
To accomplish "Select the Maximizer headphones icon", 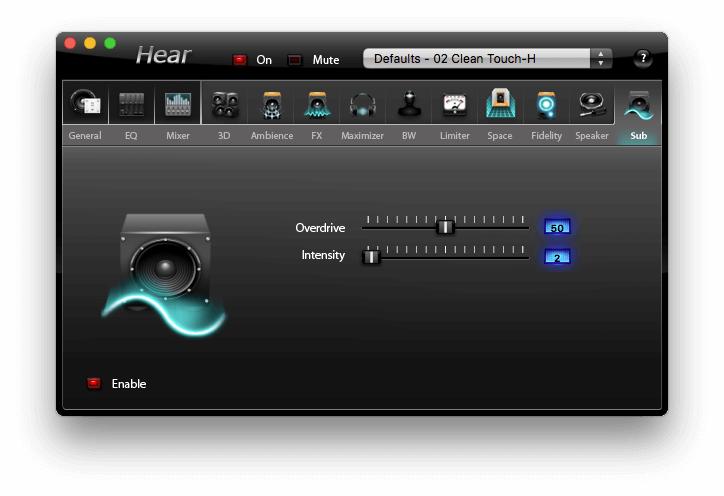I will pos(362,104).
